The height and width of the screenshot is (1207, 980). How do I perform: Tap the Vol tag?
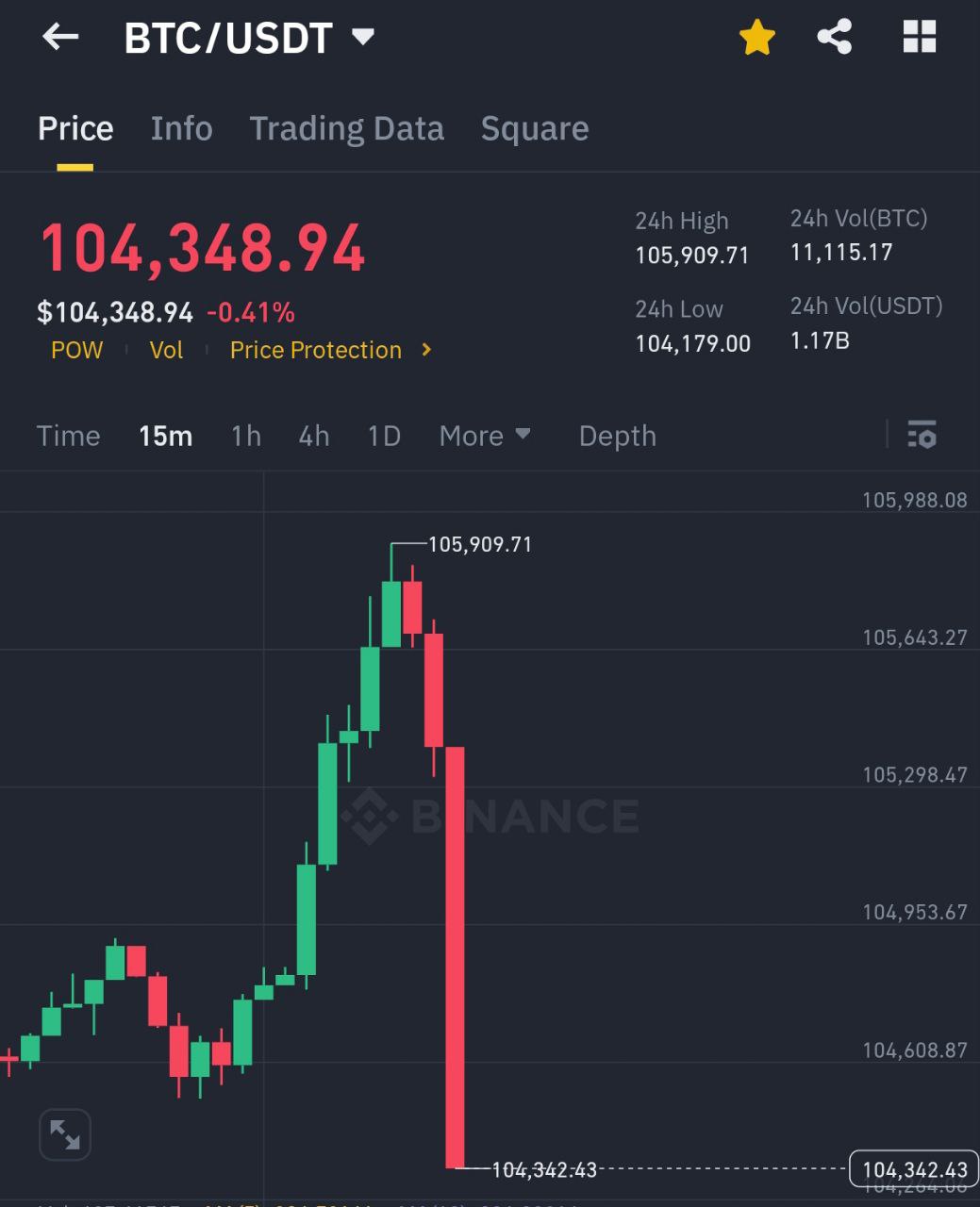166,350
